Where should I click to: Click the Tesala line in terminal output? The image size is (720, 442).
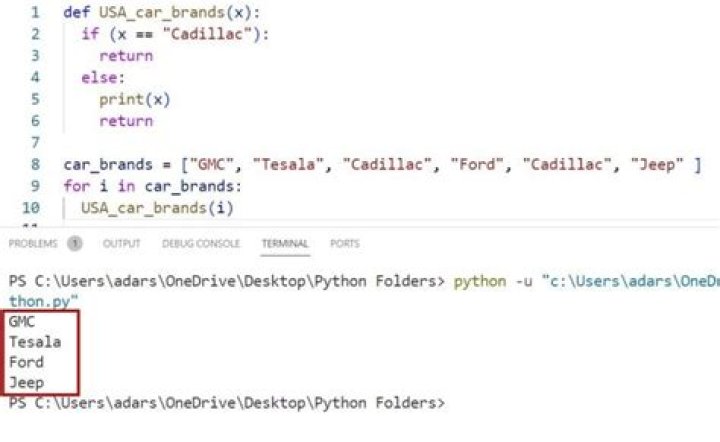pos(35,342)
